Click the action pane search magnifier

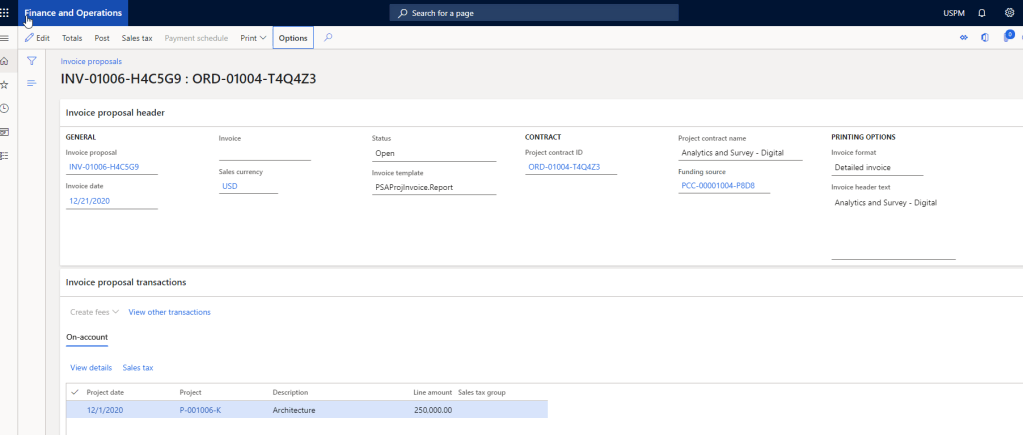coord(328,38)
